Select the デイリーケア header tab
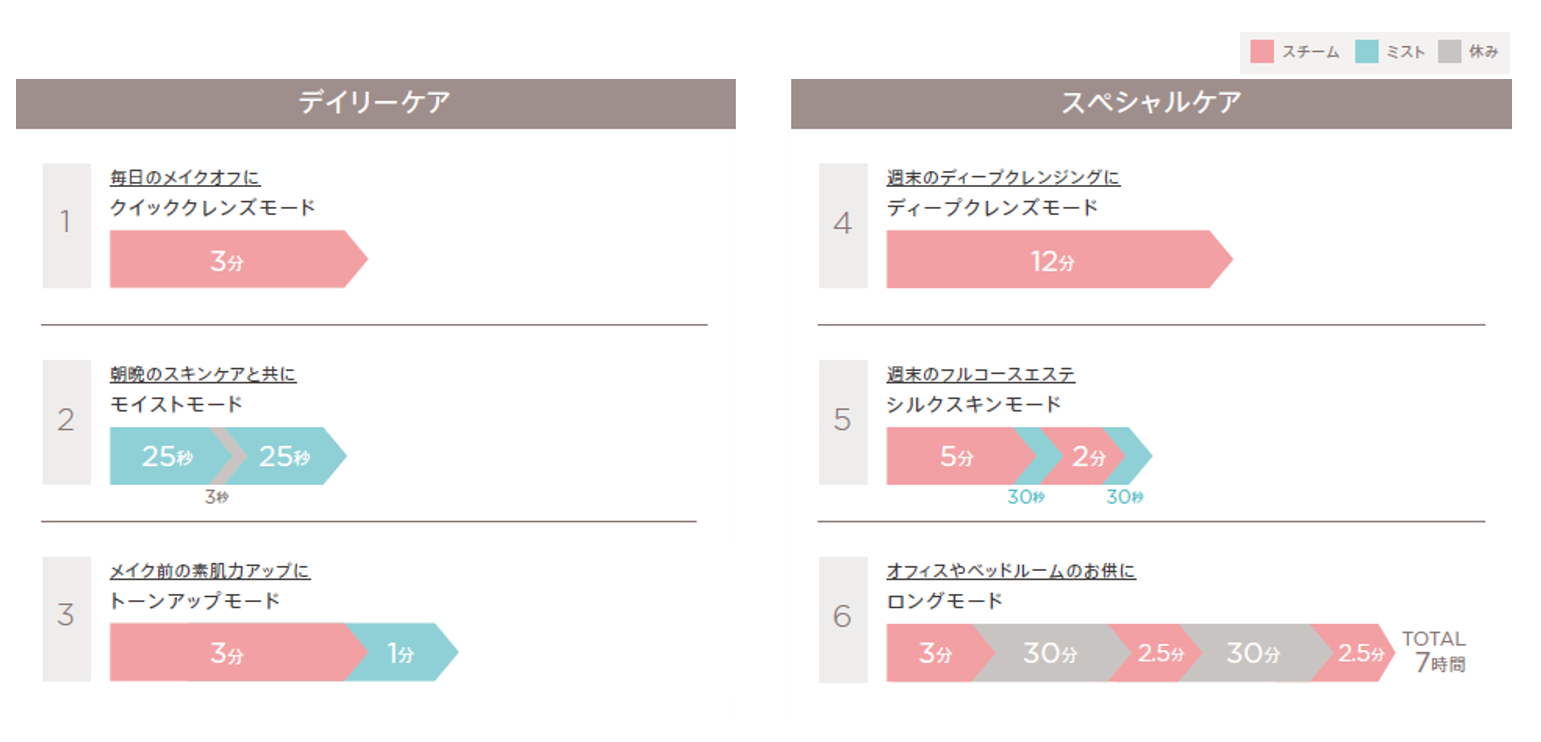Viewport: 1541px width, 742px height. point(376,104)
